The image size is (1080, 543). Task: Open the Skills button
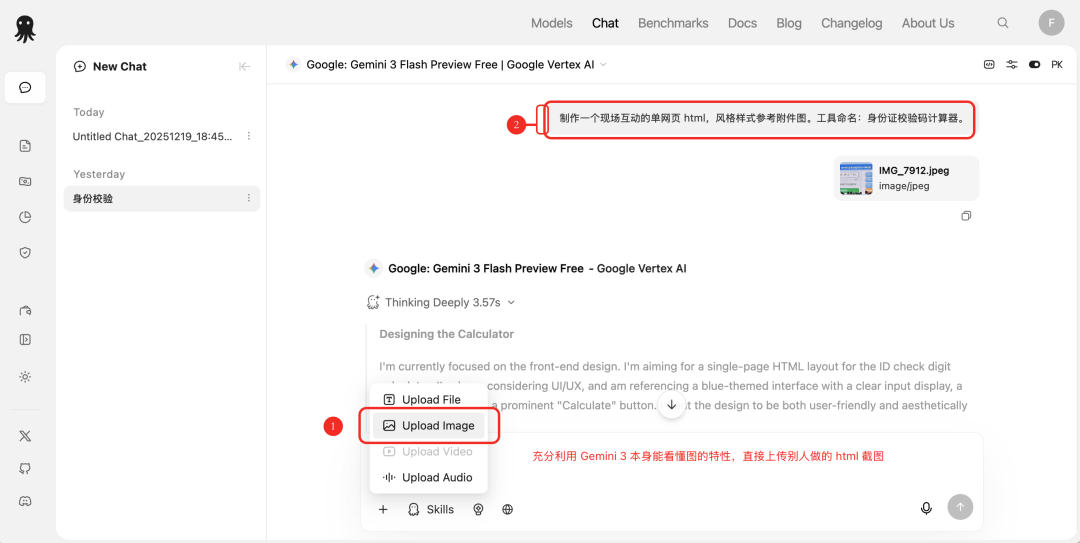(x=431, y=509)
